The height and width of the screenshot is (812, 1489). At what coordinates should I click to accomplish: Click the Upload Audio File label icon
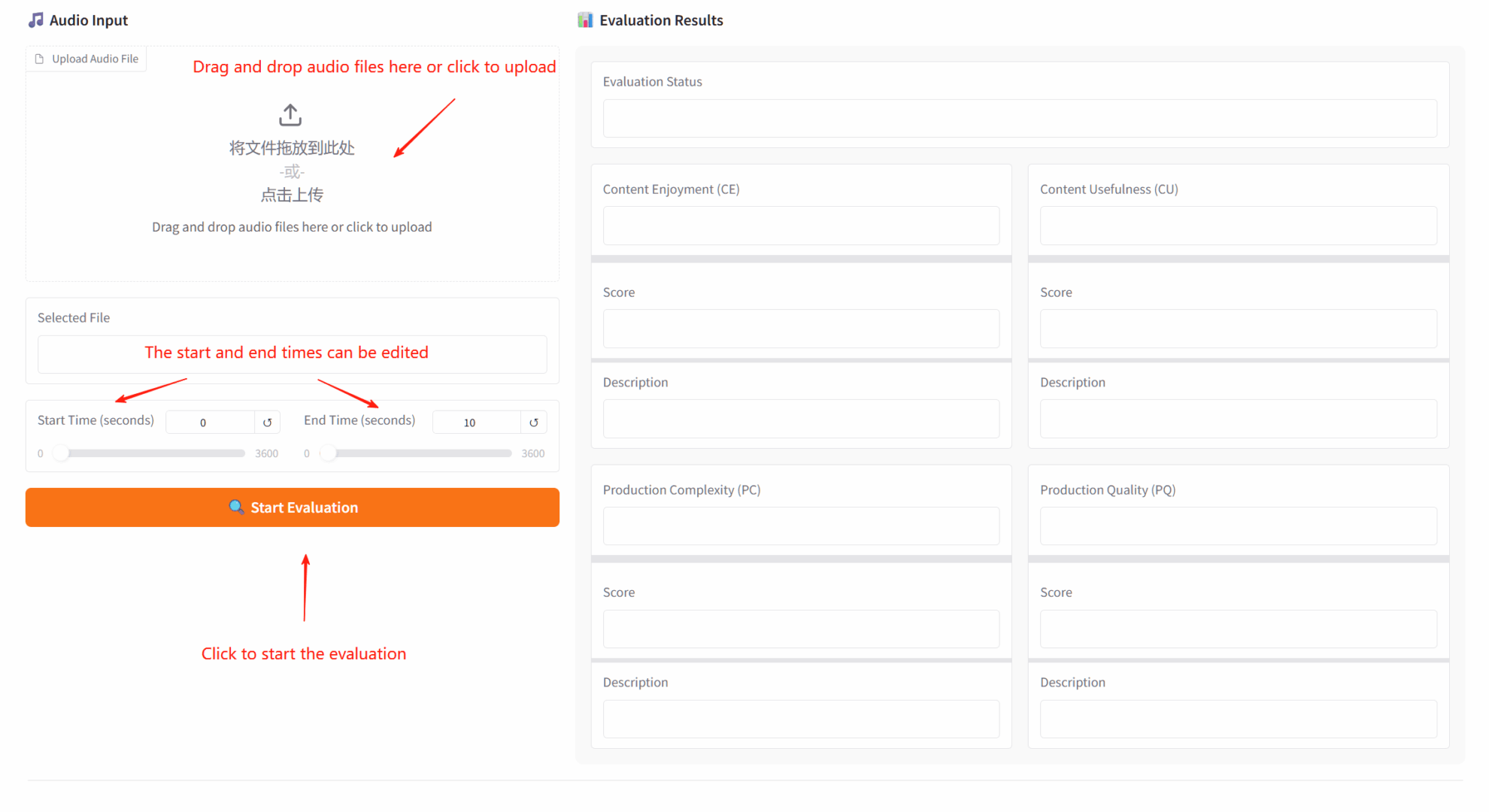pos(40,59)
